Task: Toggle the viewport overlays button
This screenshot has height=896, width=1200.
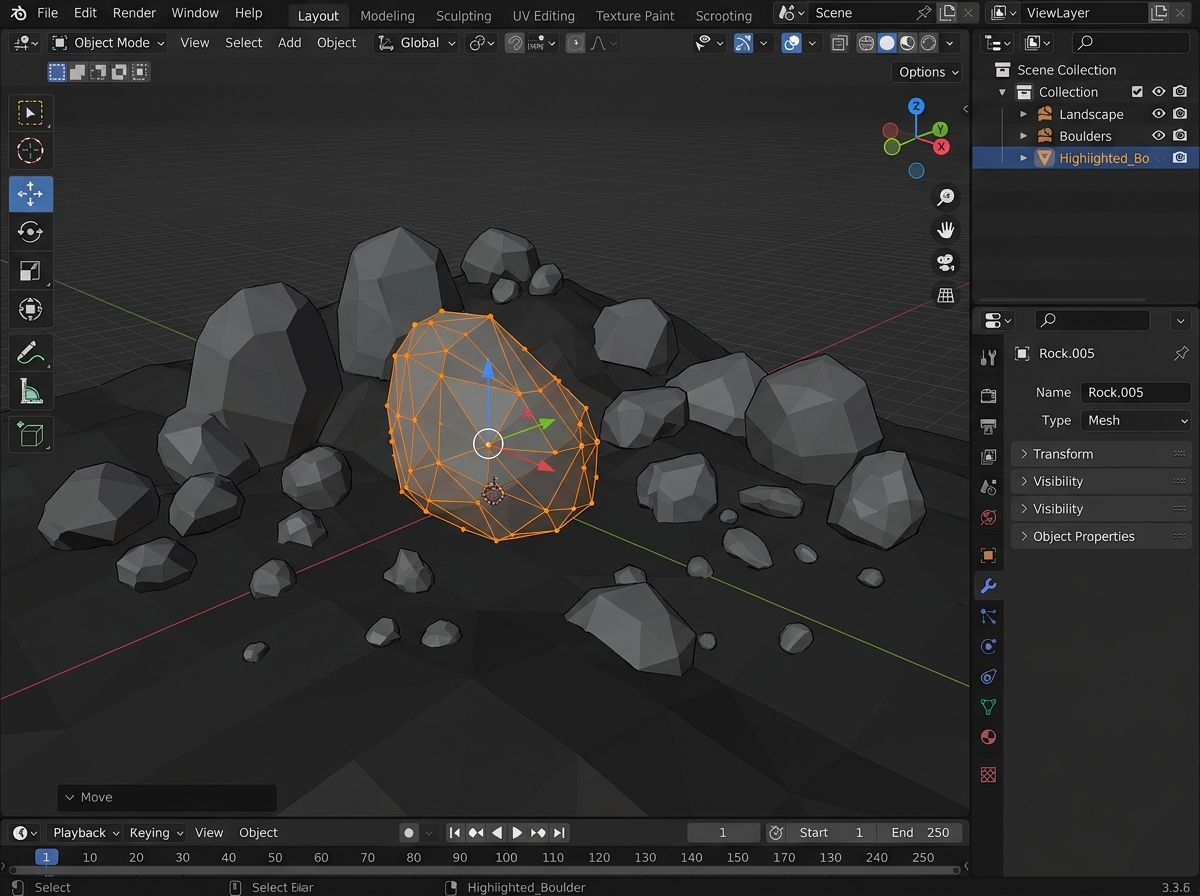Action: (x=791, y=43)
